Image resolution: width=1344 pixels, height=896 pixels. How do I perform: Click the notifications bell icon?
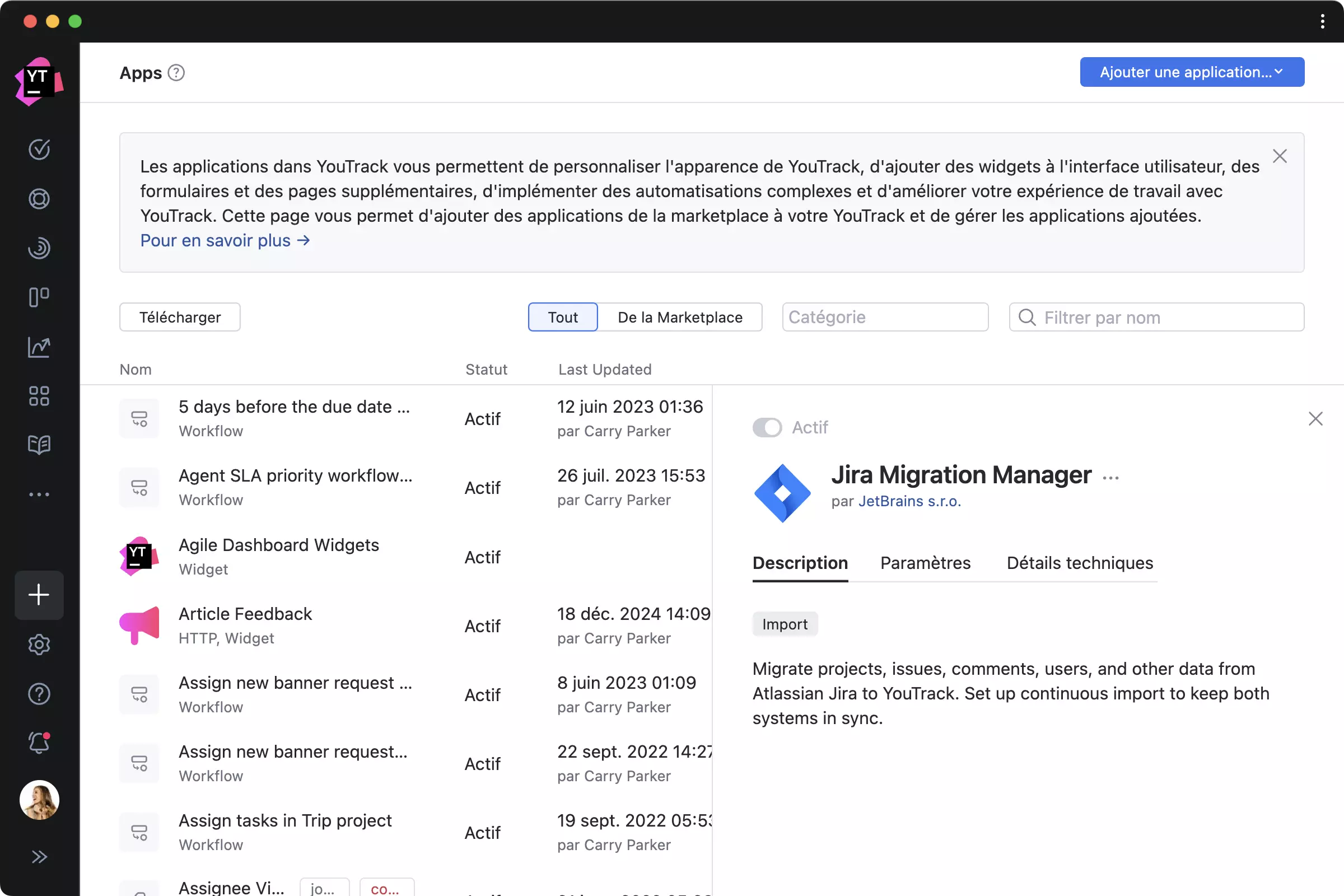tap(39, 743)
